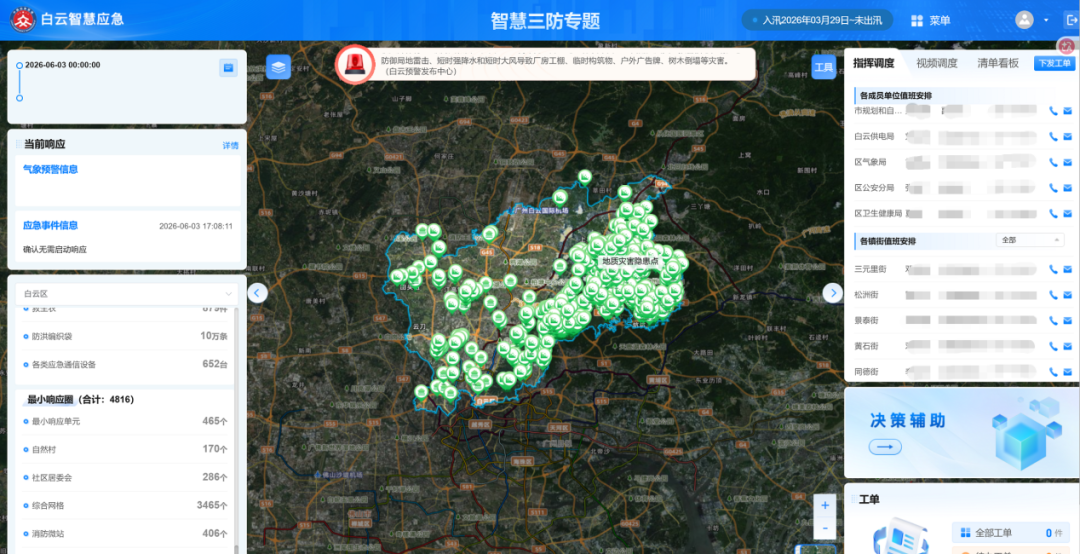Image resolution: width=1080 pixels, height=554 pixels.
Task: Message 市规划和自... unit via envelope icon
Action: click(1068, 110)
